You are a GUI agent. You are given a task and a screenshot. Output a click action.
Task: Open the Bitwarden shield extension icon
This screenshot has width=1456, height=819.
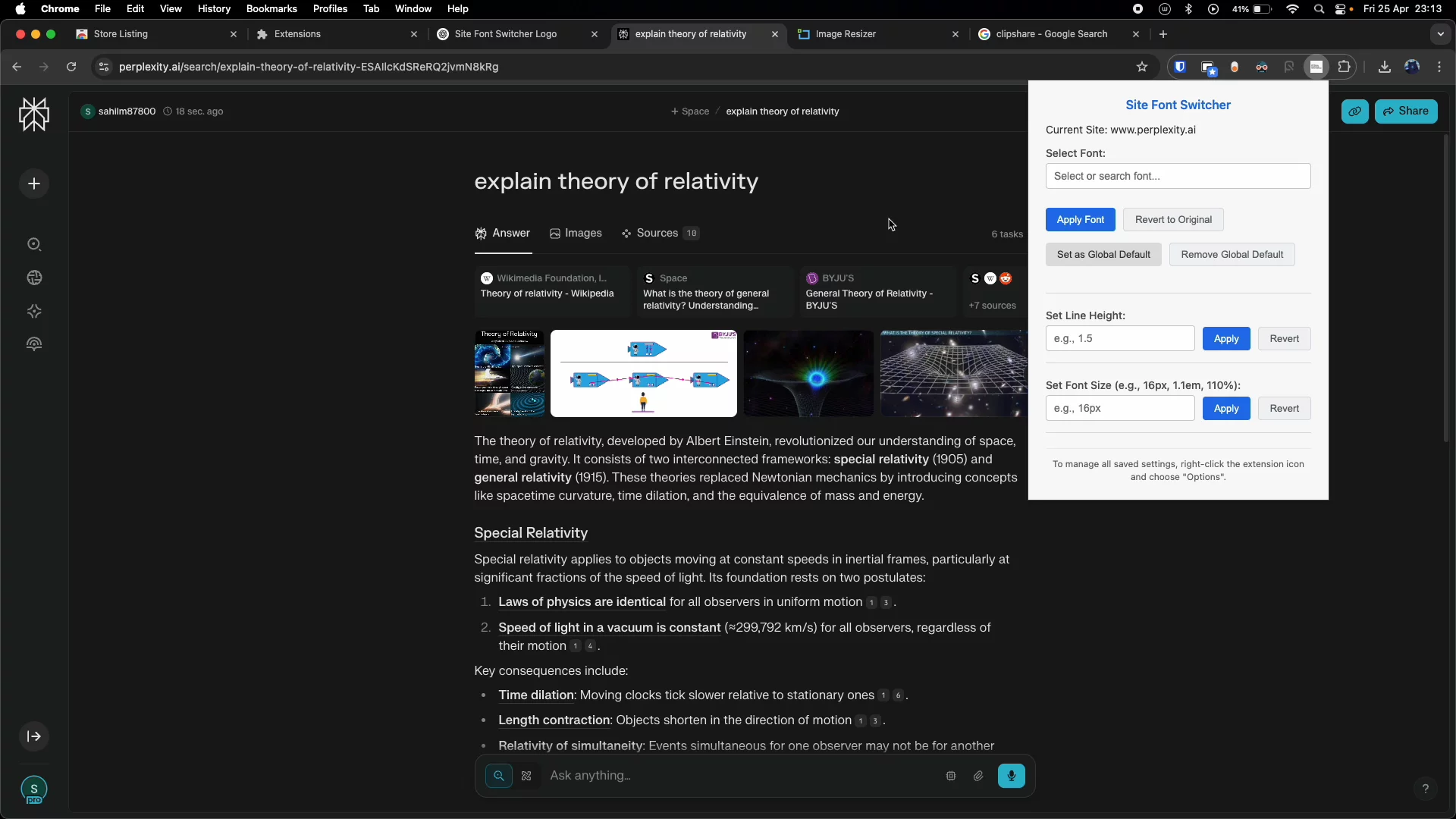[1181, 67]
